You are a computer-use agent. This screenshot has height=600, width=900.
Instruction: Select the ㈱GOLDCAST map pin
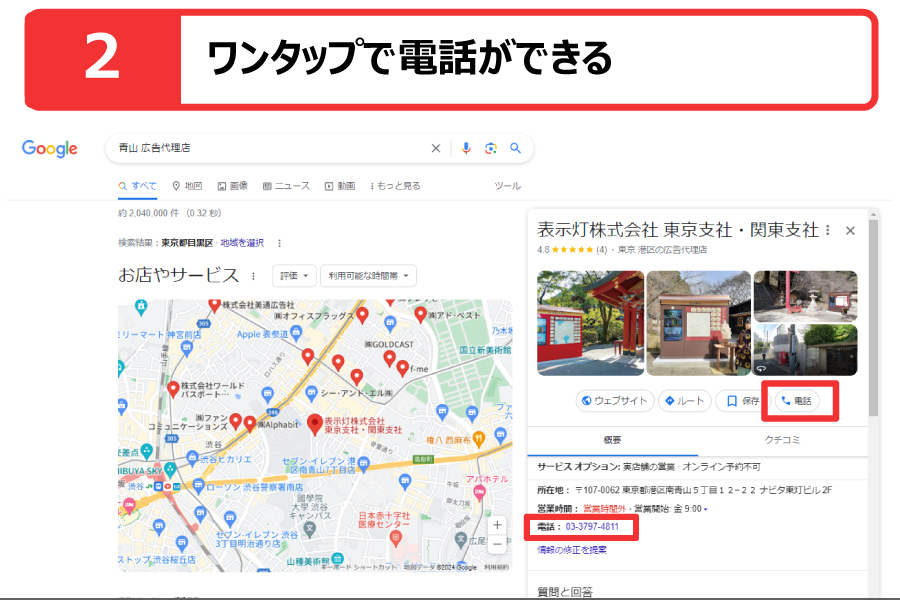point(389,358)
